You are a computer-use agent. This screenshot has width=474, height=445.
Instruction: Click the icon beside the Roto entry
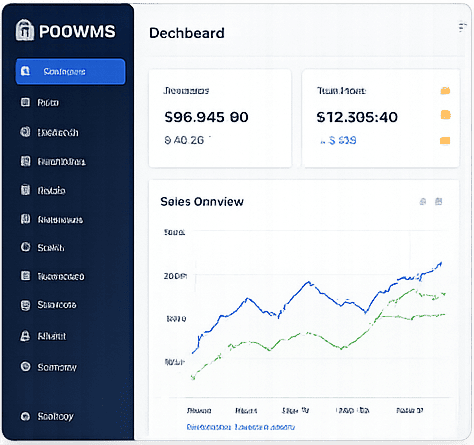(x=25, y=102)
